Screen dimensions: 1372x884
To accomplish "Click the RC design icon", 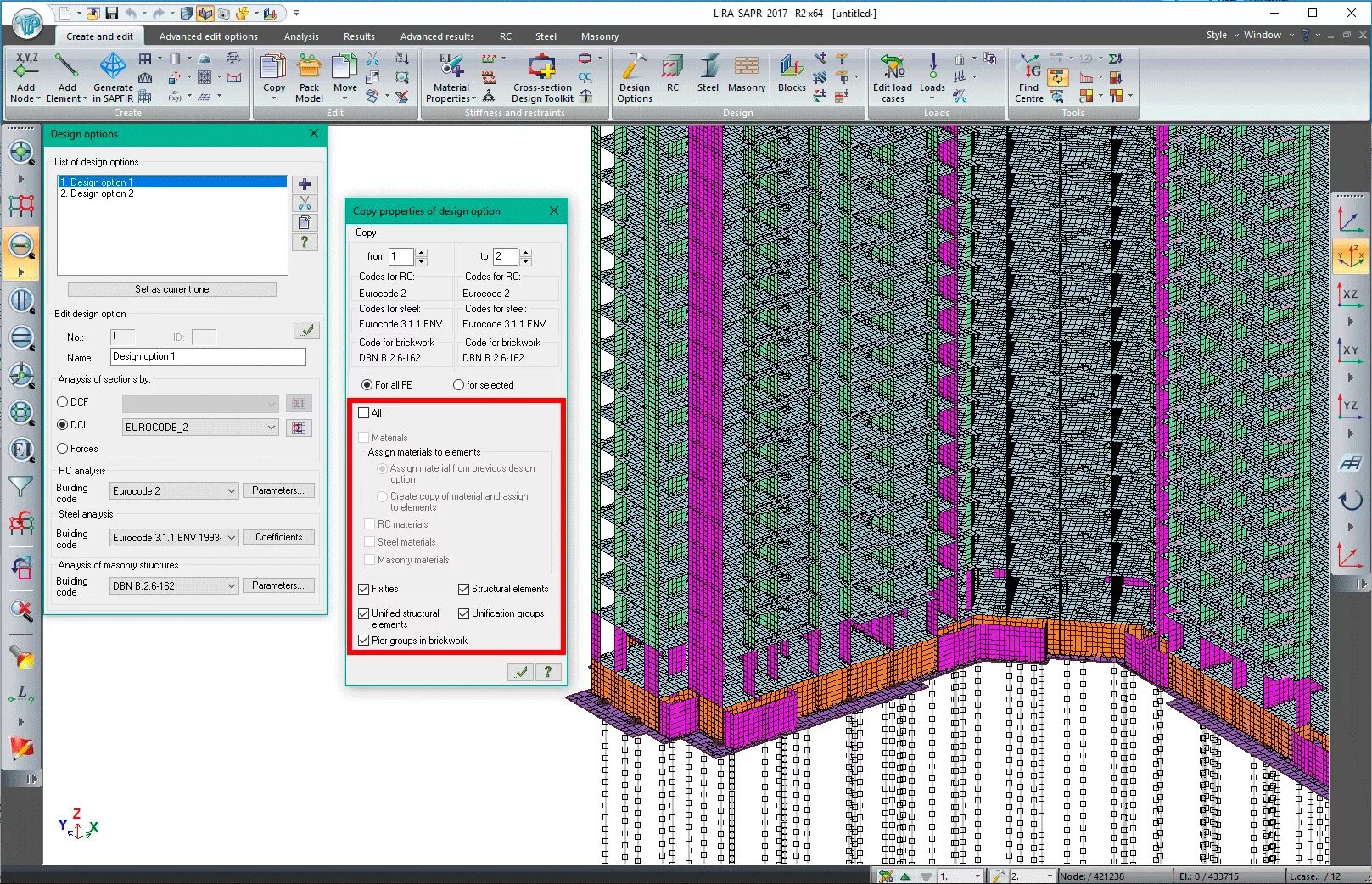I will click(673, 74).
